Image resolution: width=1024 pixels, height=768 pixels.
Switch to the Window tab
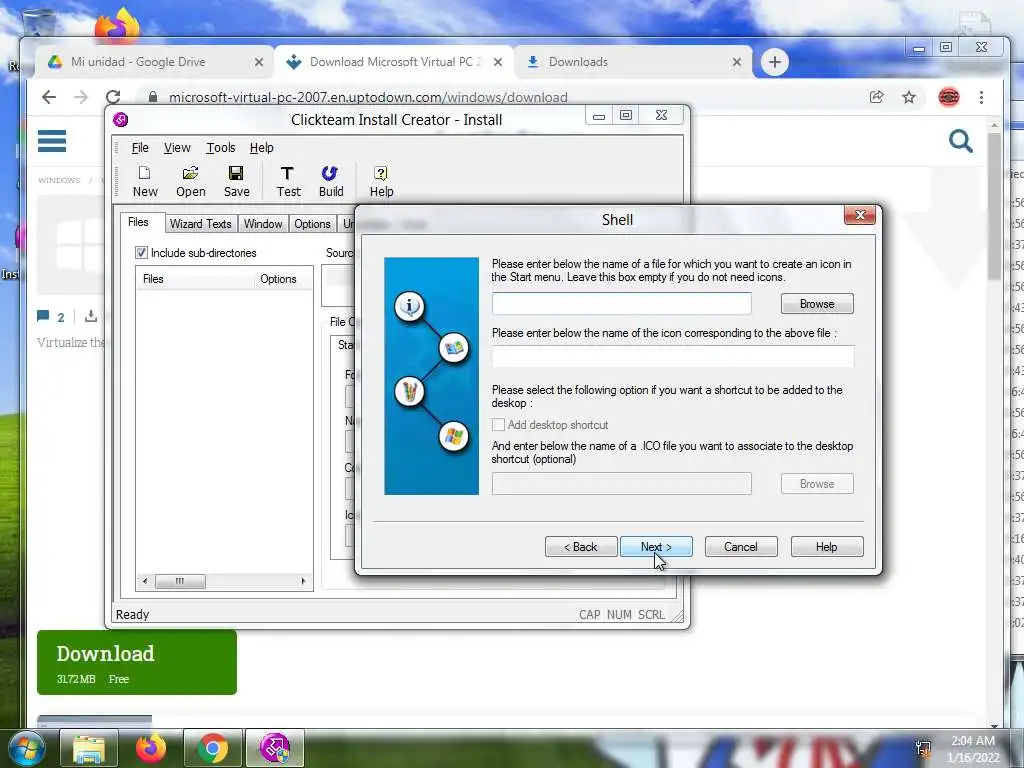point(263,223)
